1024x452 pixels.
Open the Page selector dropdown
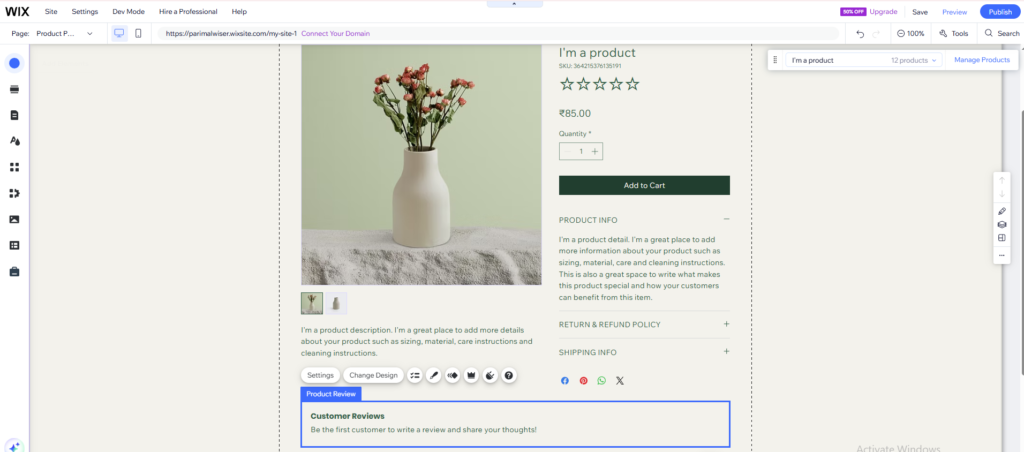pos(64,33)
